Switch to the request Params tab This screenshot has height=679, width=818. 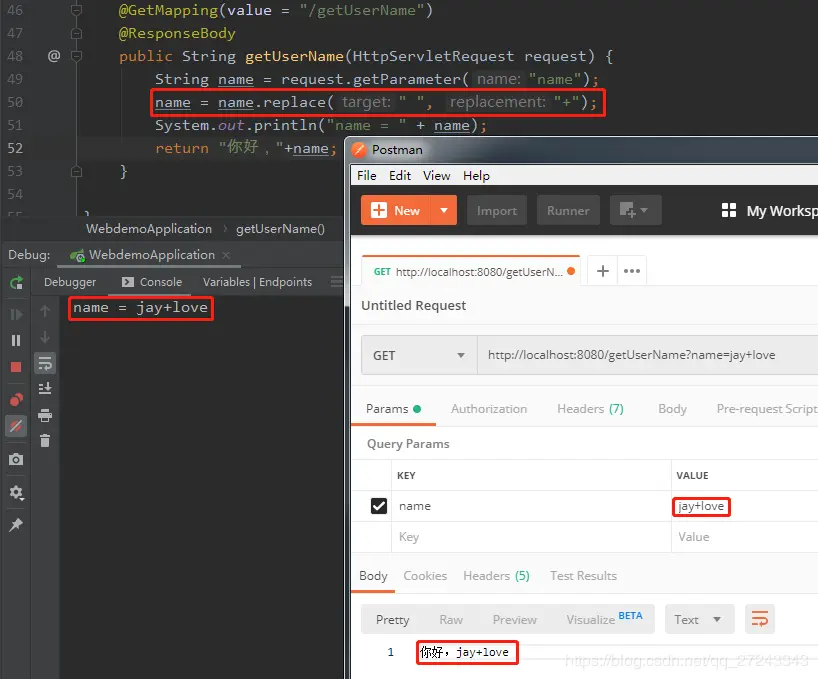coord(393,409)
